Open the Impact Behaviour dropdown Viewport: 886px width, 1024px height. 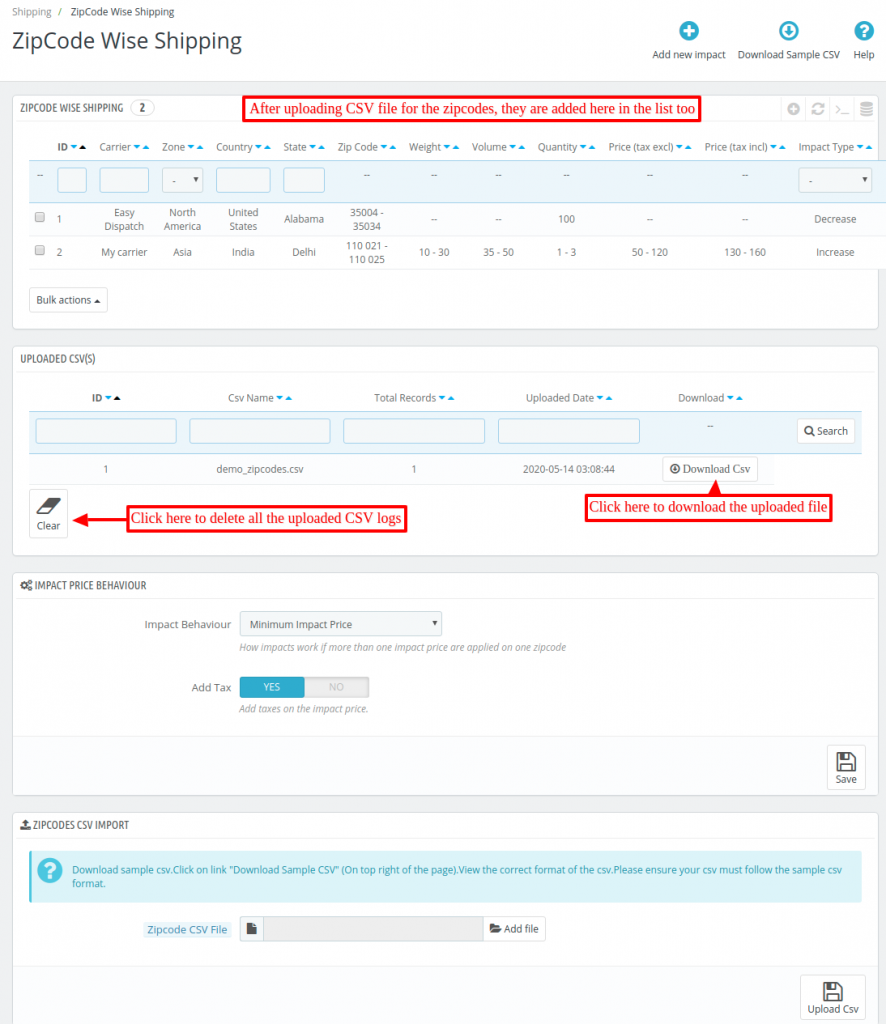tap(340, 624)
